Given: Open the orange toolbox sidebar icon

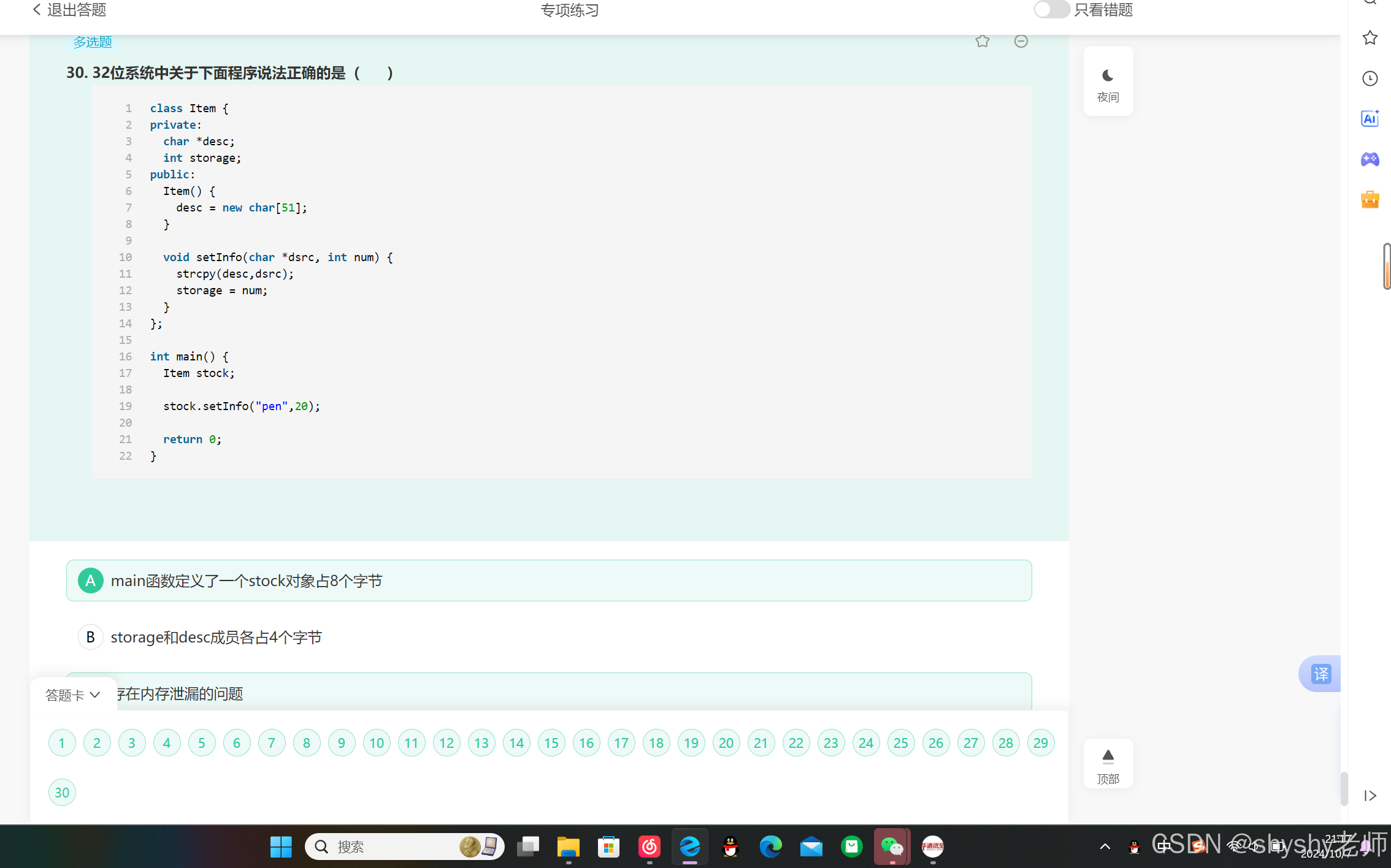Looking at the screenshot, I should (x=1370, y=200).
